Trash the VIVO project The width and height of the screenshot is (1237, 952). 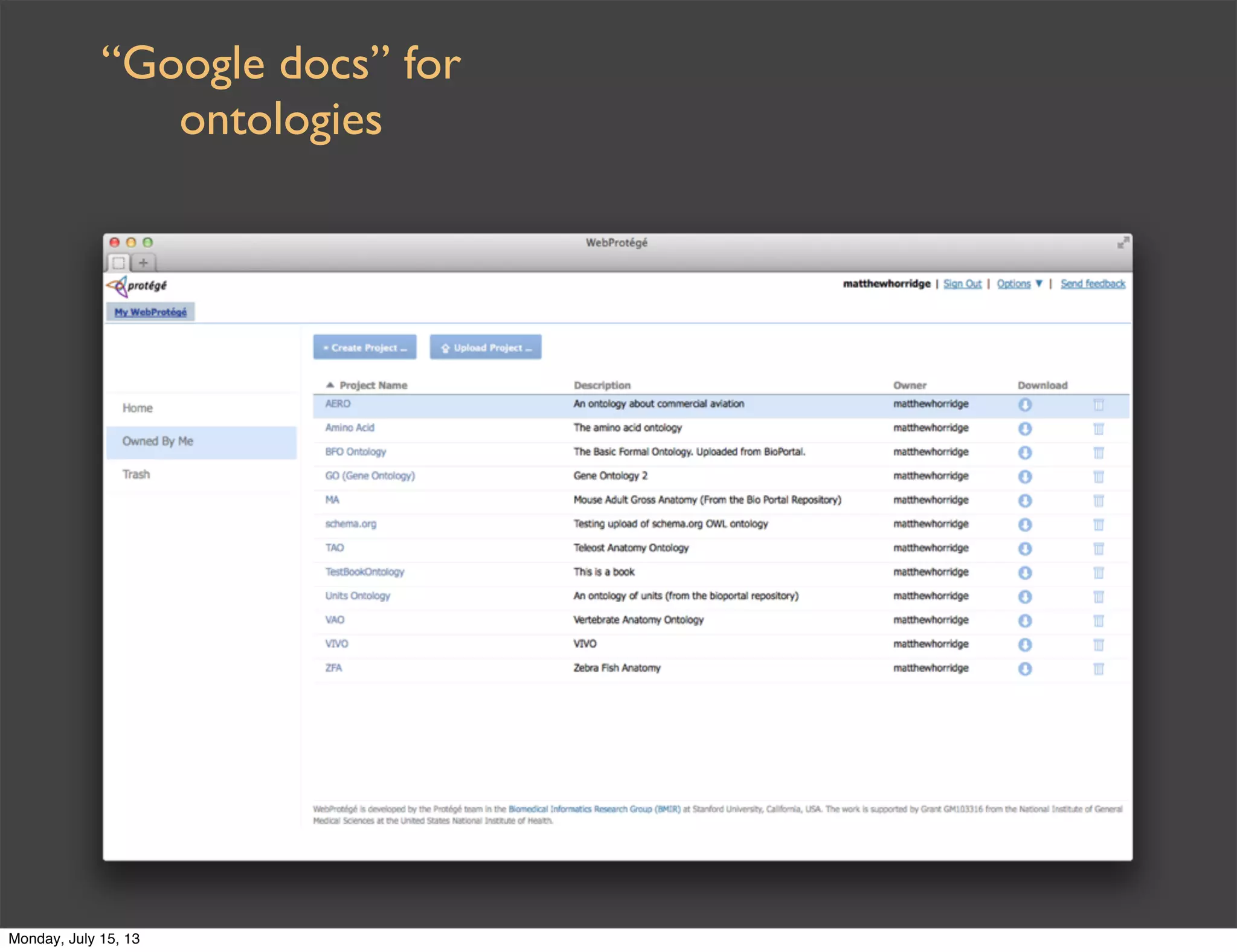[x=1099, y=645]
